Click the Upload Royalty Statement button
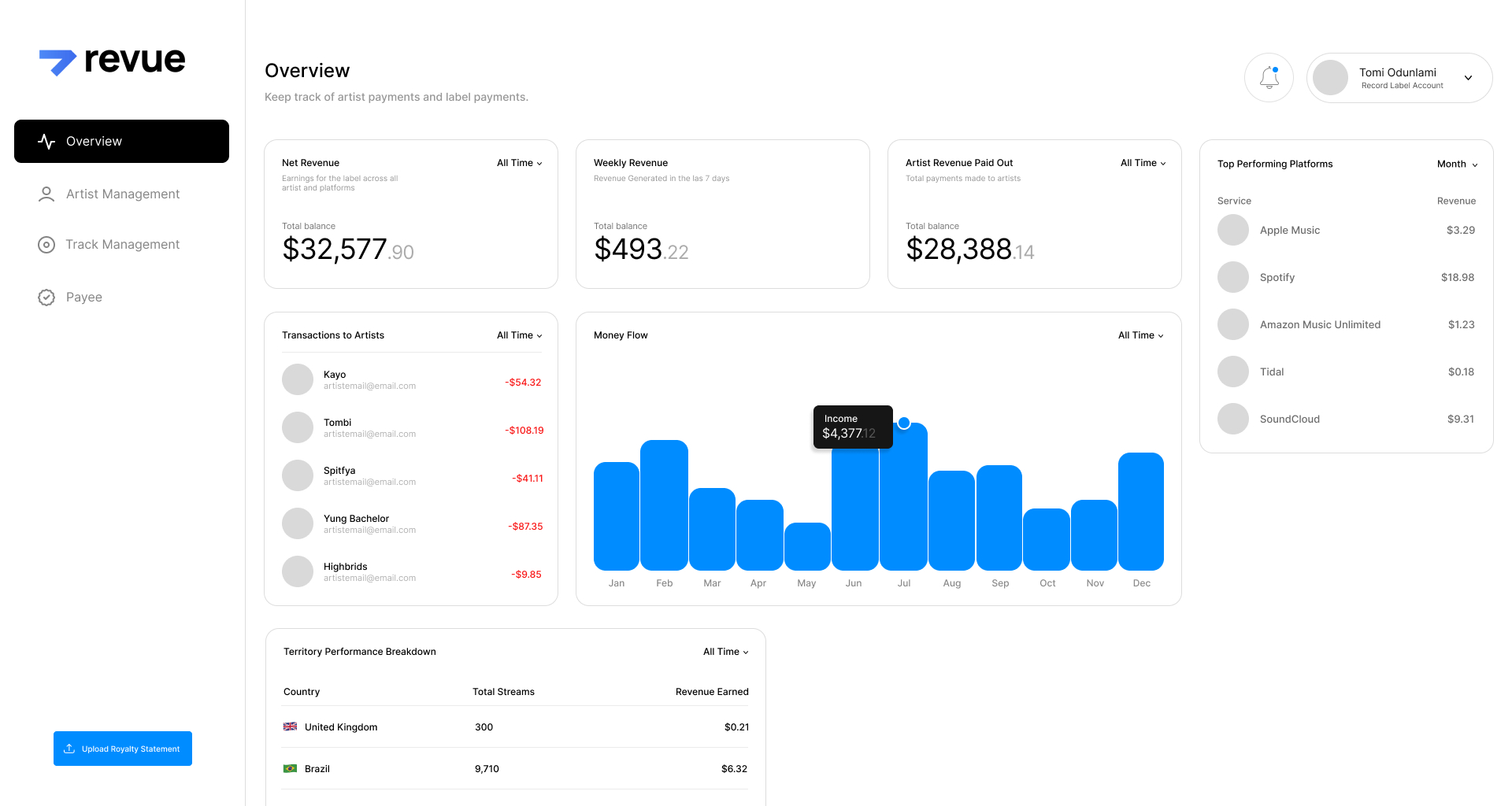 (x=122, y=748)
